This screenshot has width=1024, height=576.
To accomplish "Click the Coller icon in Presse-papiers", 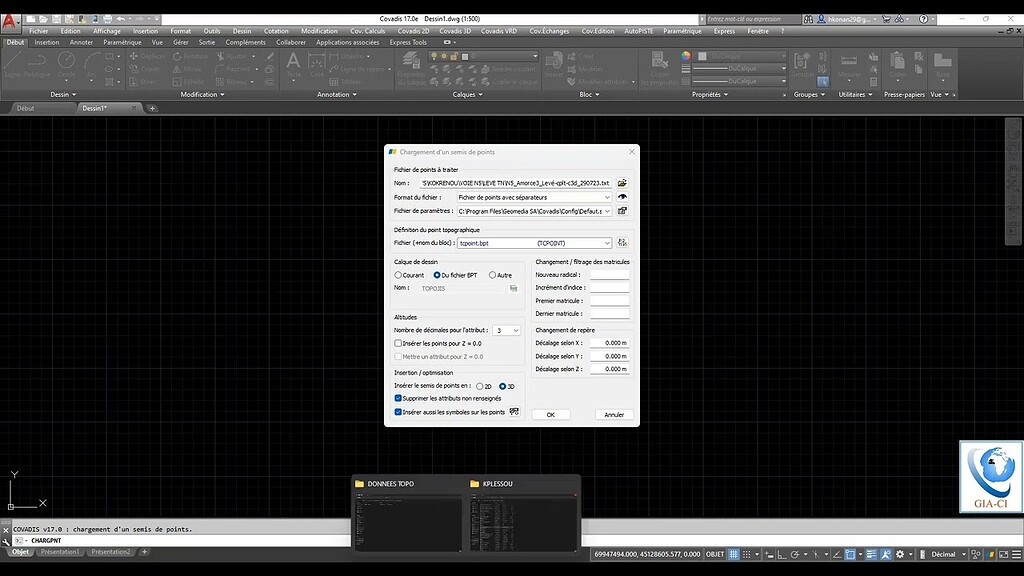I will 897,63.
